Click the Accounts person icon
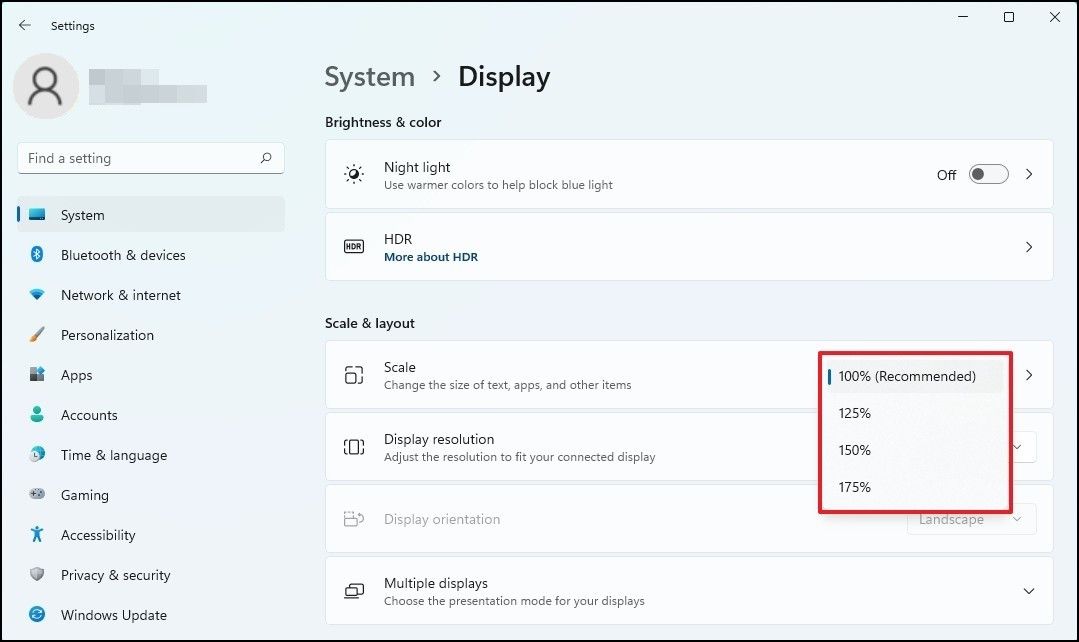 tap(37, 415)
